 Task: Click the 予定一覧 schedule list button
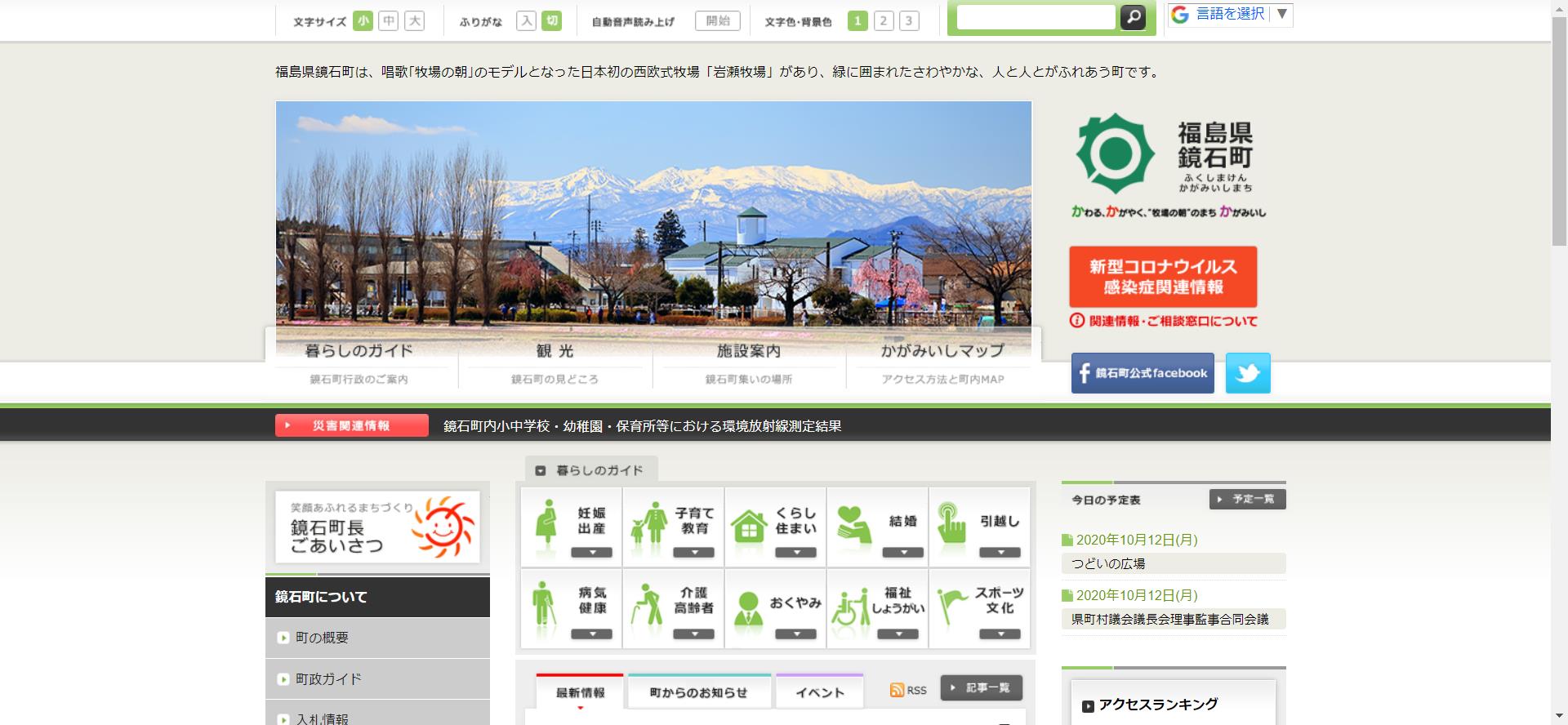[x=1247, y=499]
